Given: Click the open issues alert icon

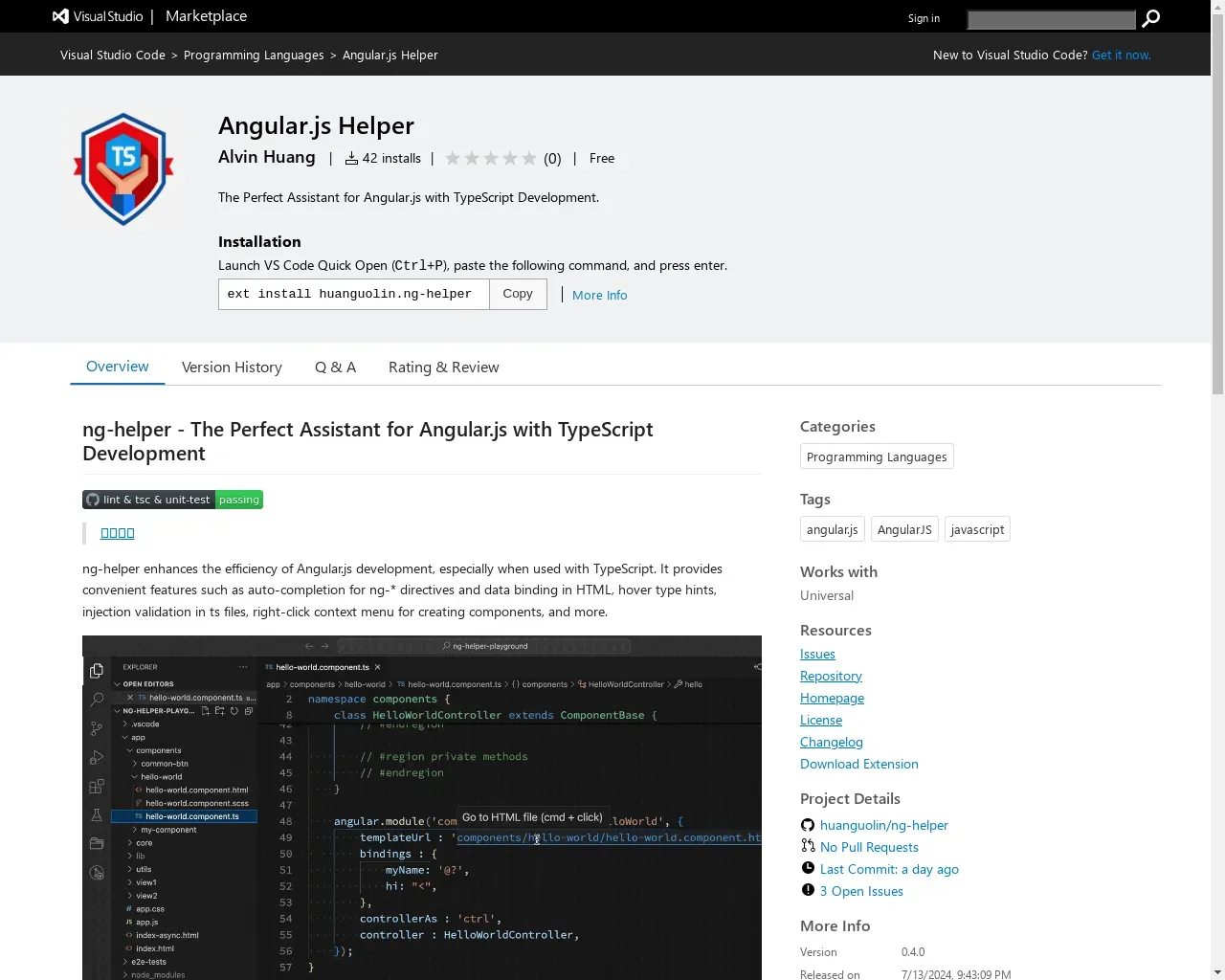Looking at the screenshot, I should pos(808,890).
